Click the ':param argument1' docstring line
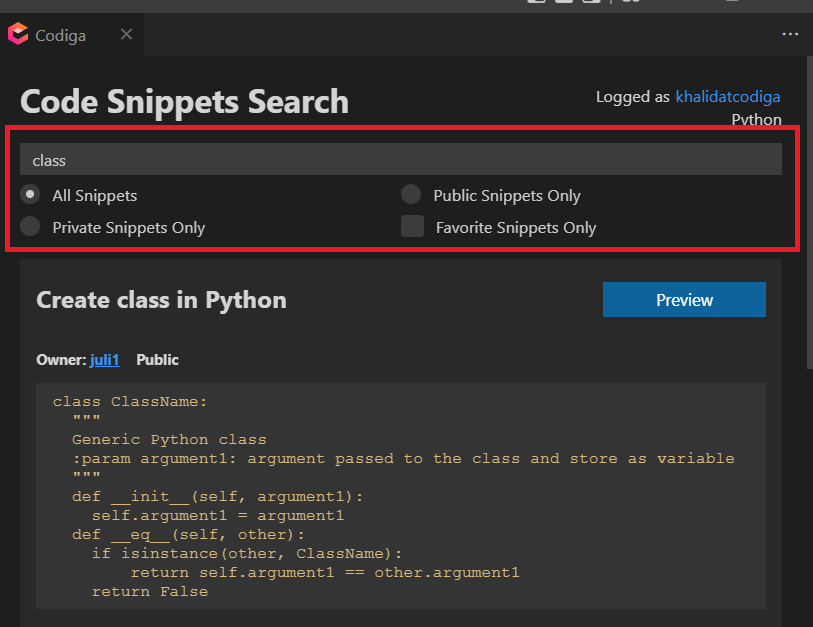The width and height of the screenshot is (813, 627). tap(403, 459)
